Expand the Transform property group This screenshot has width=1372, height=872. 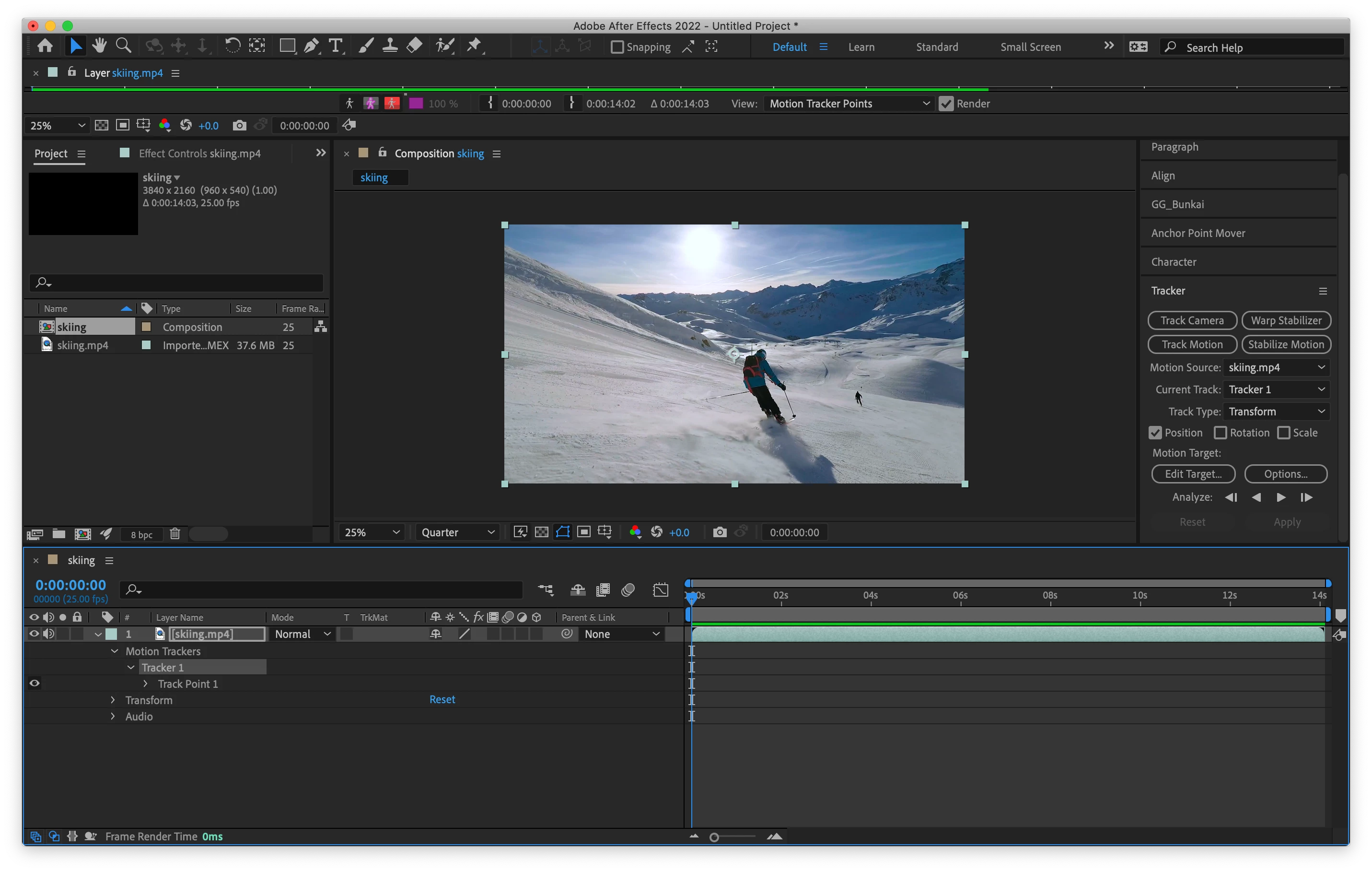tap(113, 700)
